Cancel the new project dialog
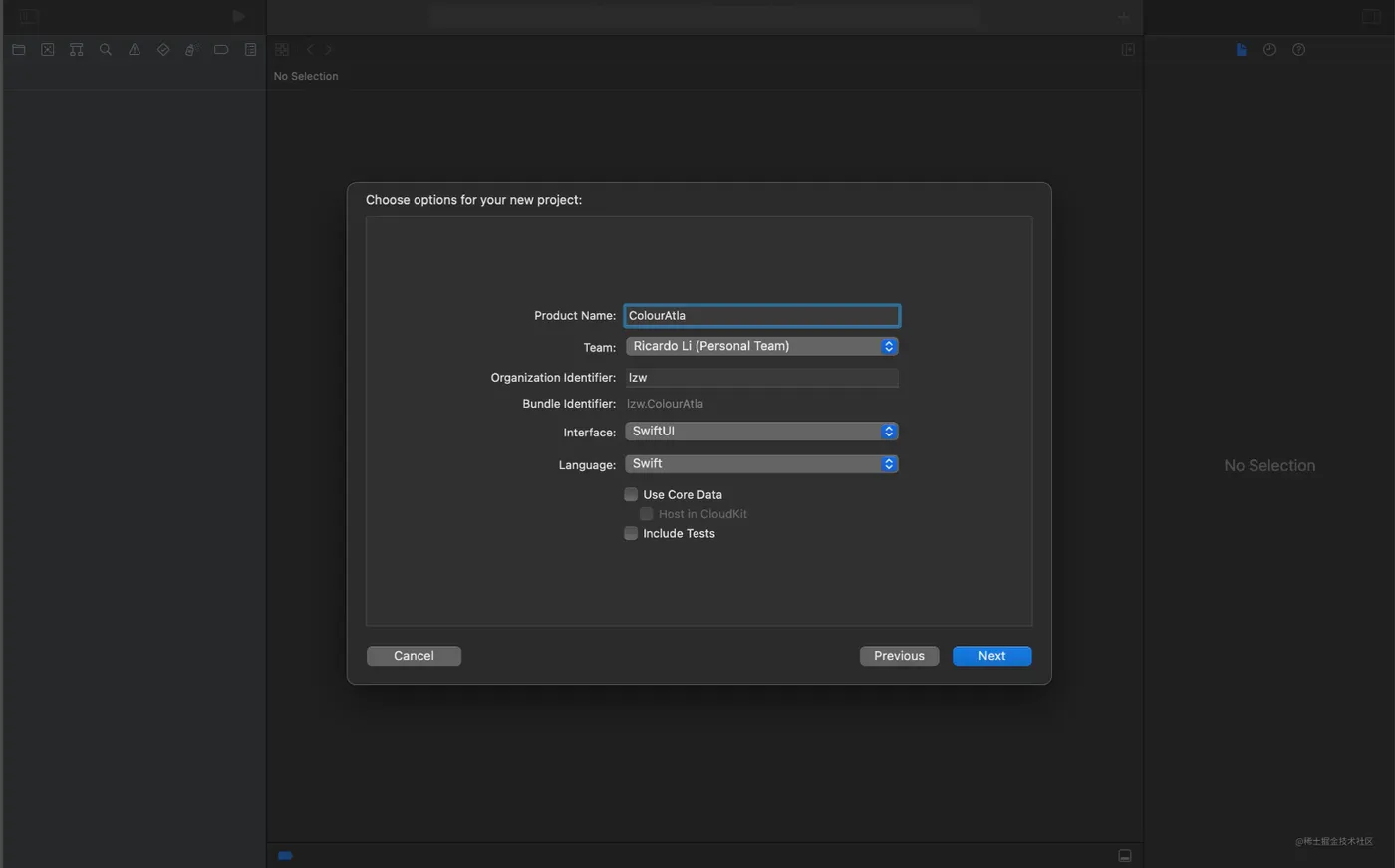Viewport: 1395px width, 868px height. pyautogui.click(x=414, y=656)
